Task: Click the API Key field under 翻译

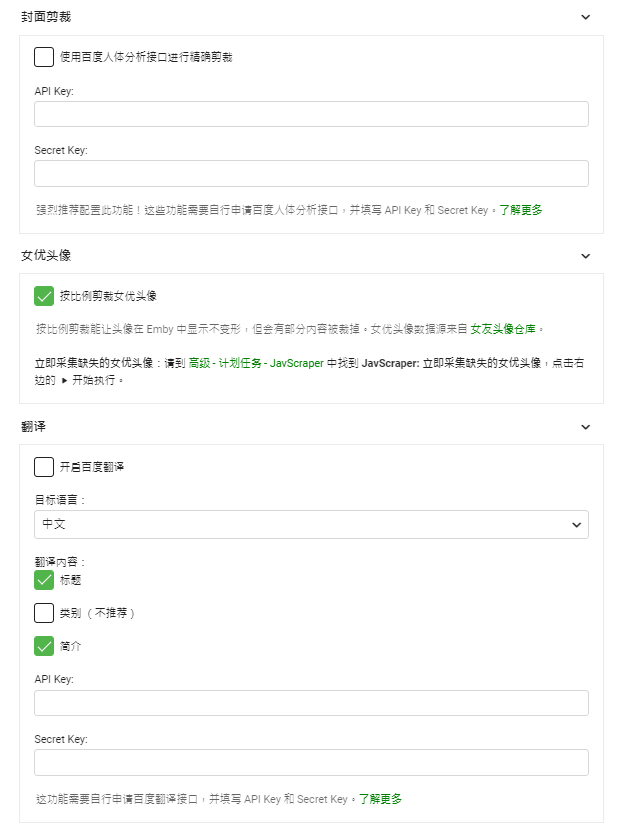Action: pos(310,703)
